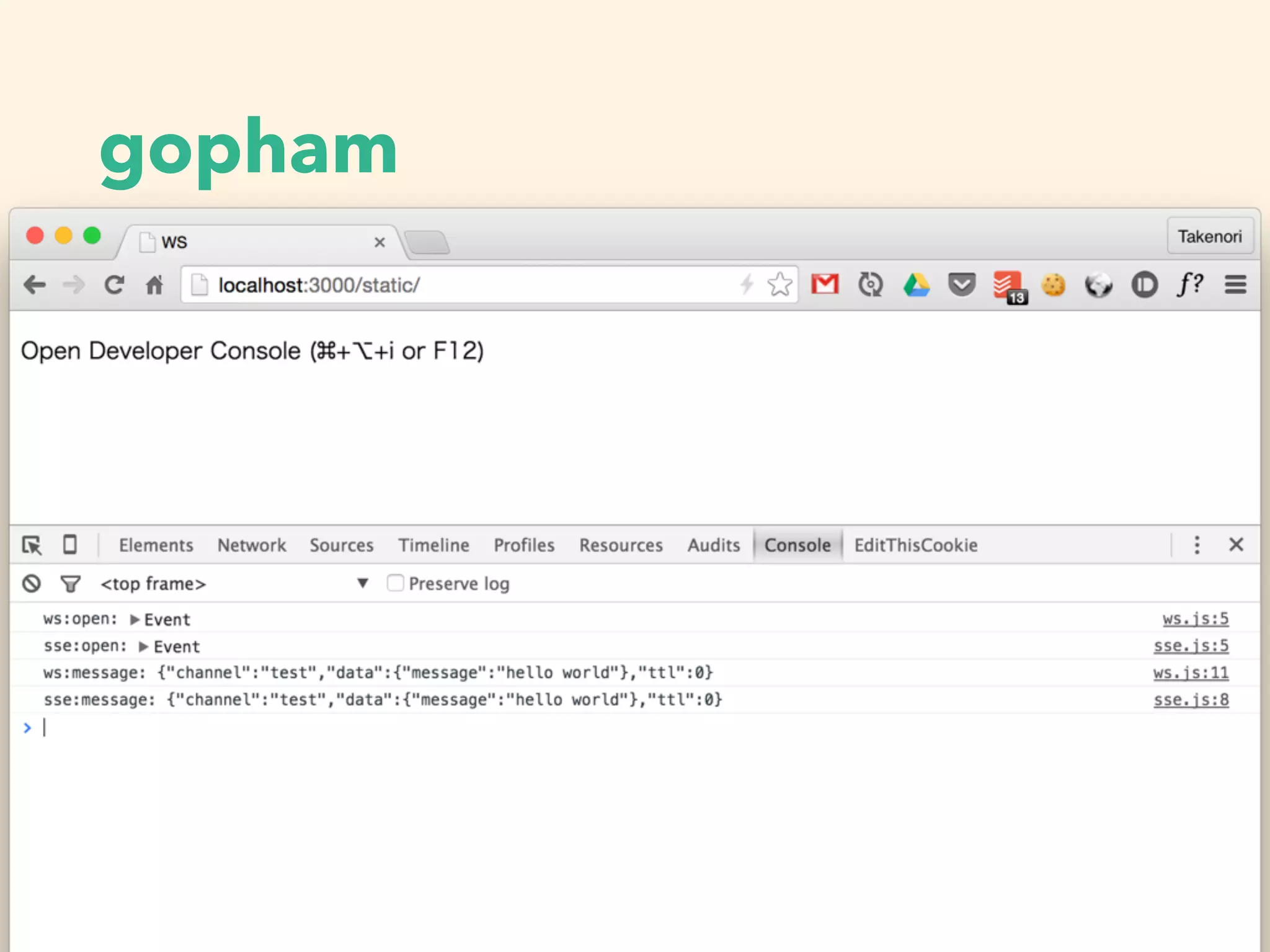Open the top frame context dropdown

(x=234, y=584)
